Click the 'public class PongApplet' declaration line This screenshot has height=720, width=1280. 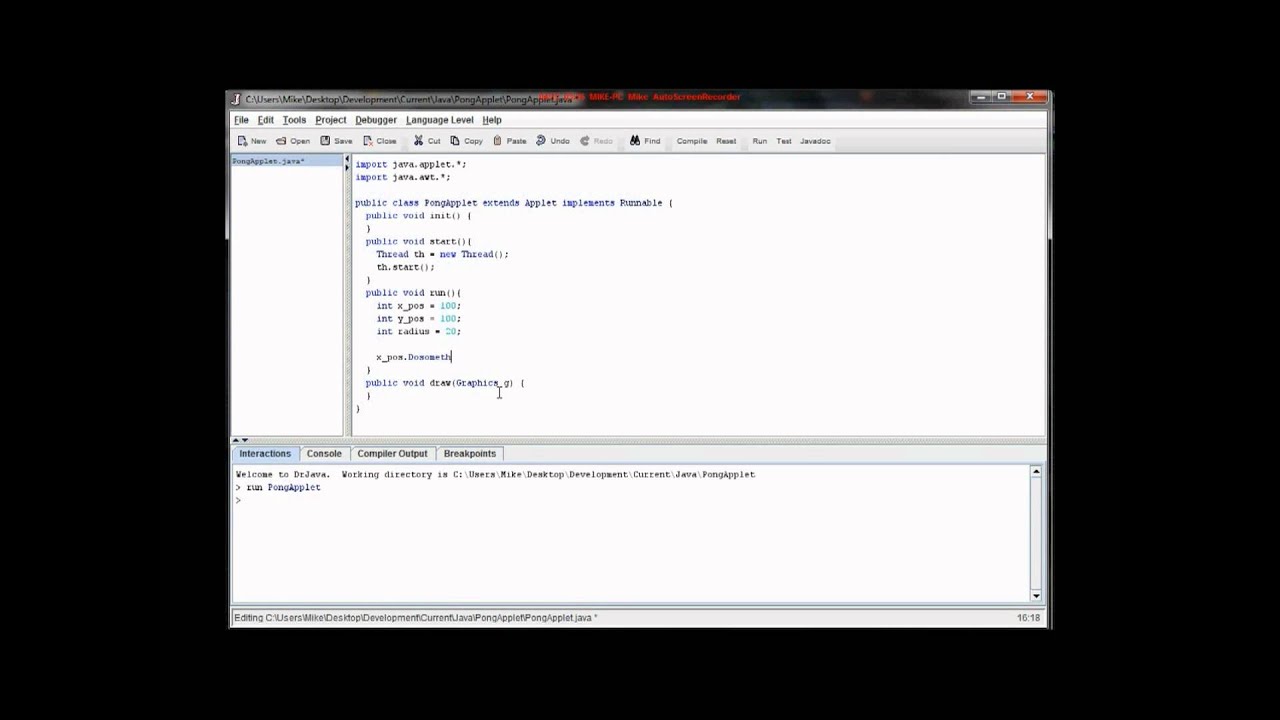click(x=514, y=203)
